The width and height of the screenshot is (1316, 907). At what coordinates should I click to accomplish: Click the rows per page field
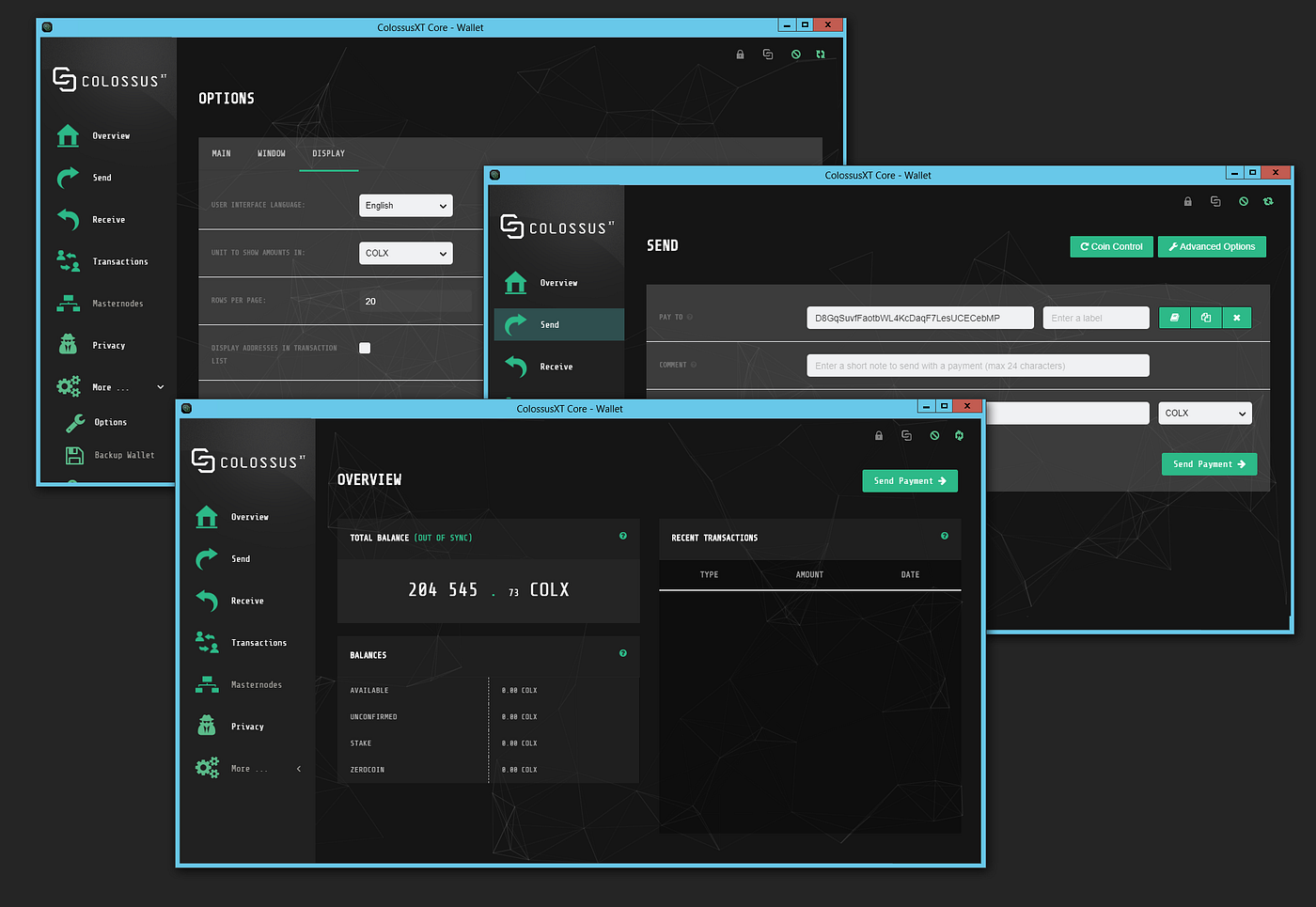point(415,301)
